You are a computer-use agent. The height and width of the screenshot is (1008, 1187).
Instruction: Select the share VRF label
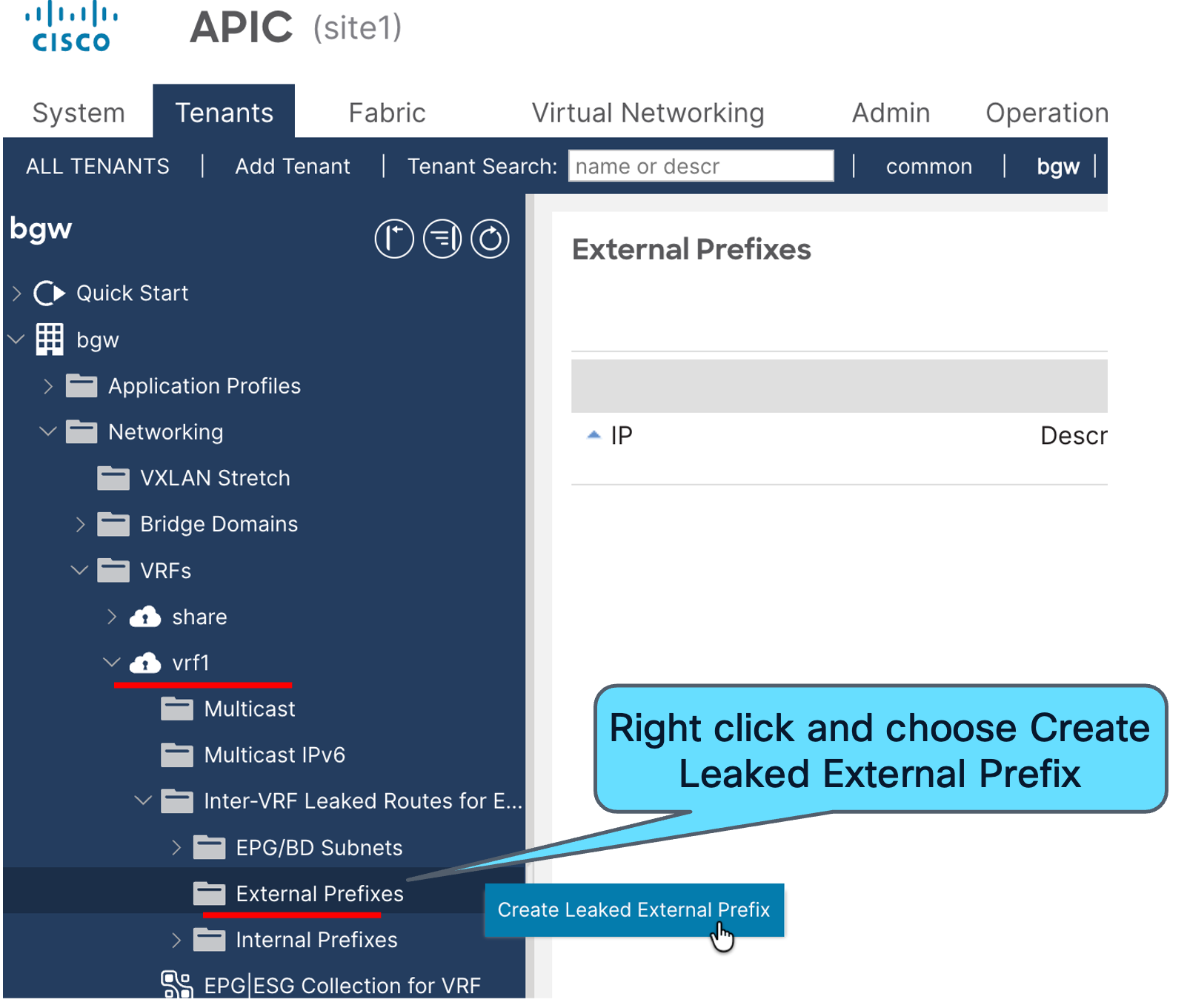[199, 617]
